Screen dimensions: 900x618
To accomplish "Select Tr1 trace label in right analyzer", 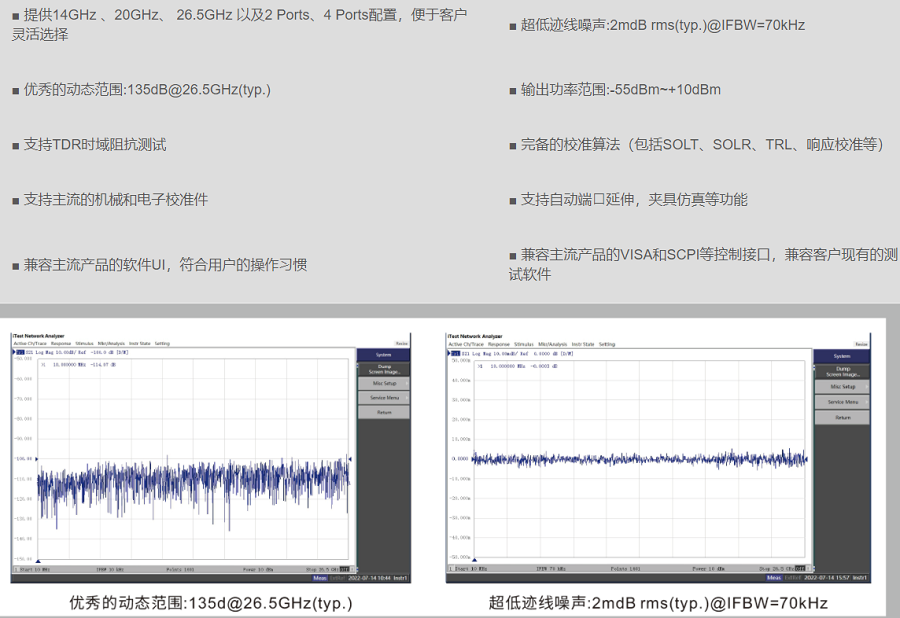I will [456, 354].
